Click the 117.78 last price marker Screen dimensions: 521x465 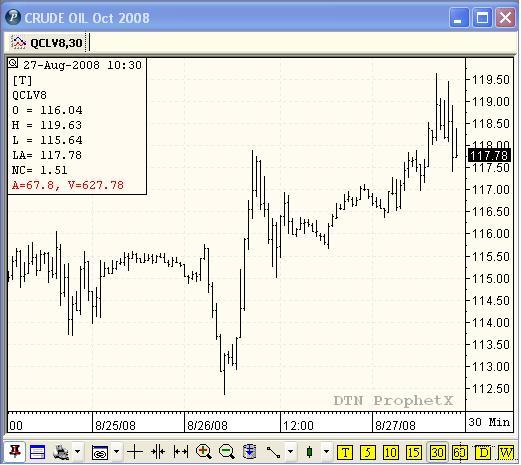(x=489, y=156)
